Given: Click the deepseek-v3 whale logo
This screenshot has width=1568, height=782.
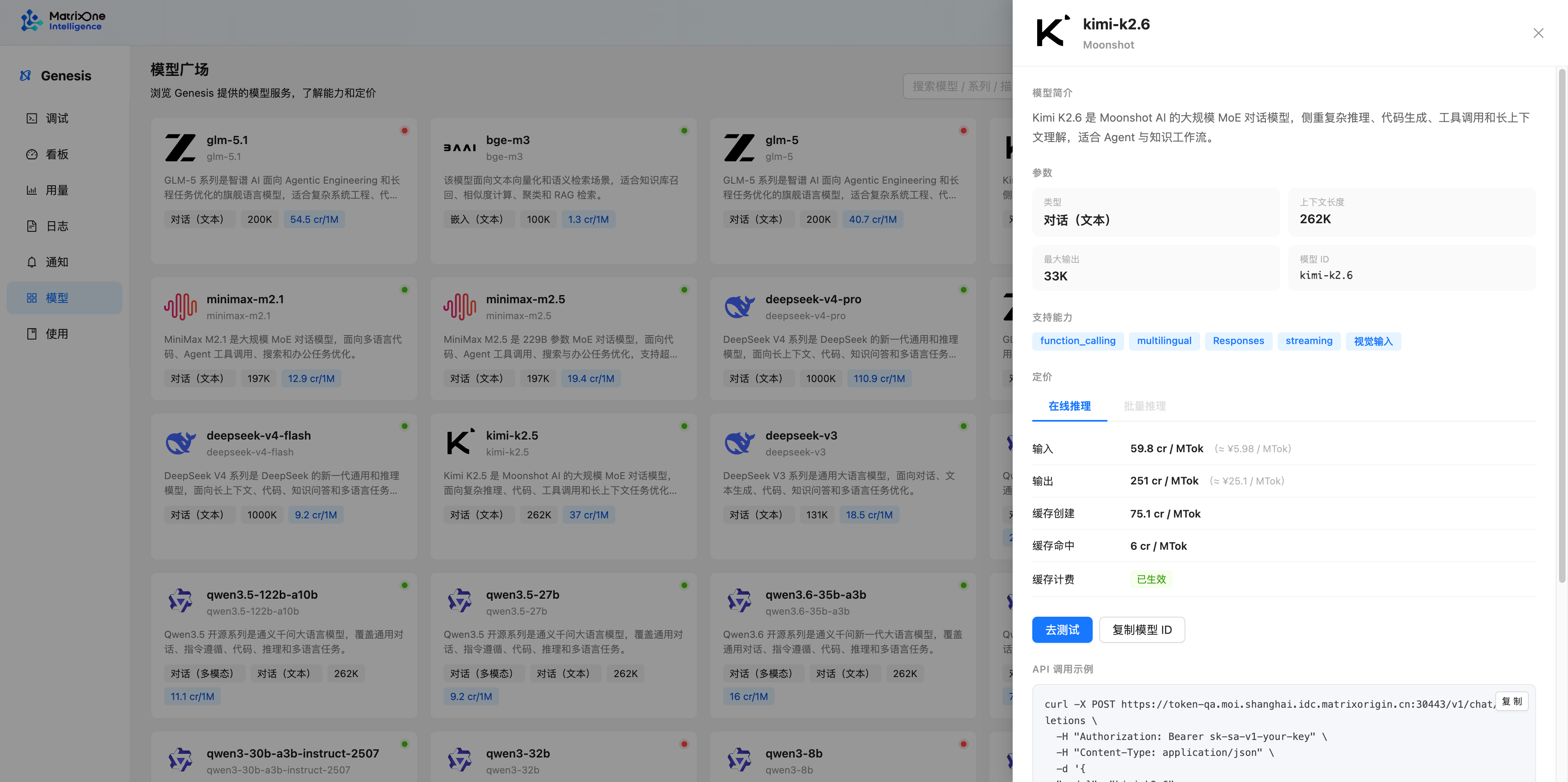Looking at the screenshot, I should click(739, 443).
